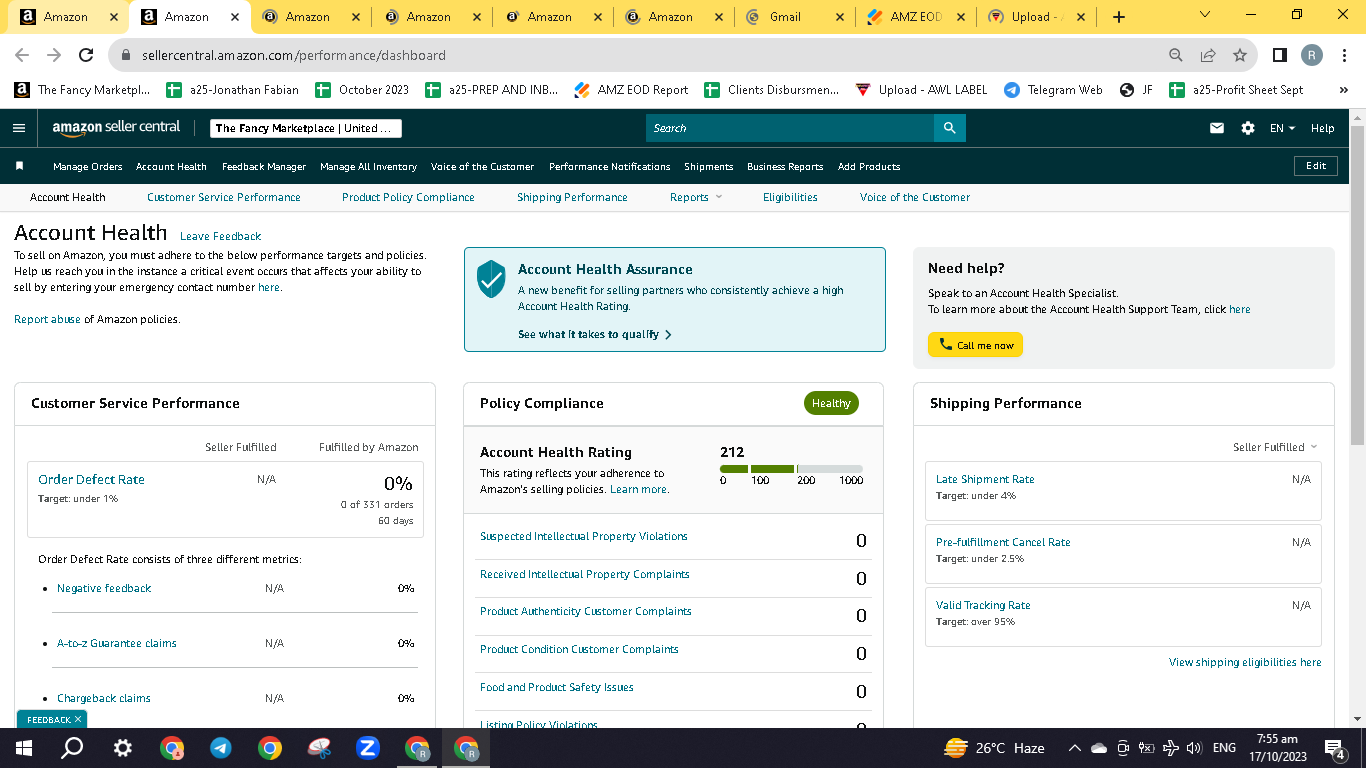1366x768 pixels.
Task: Open the messages envelope icon
Action: pos(1217,128)
